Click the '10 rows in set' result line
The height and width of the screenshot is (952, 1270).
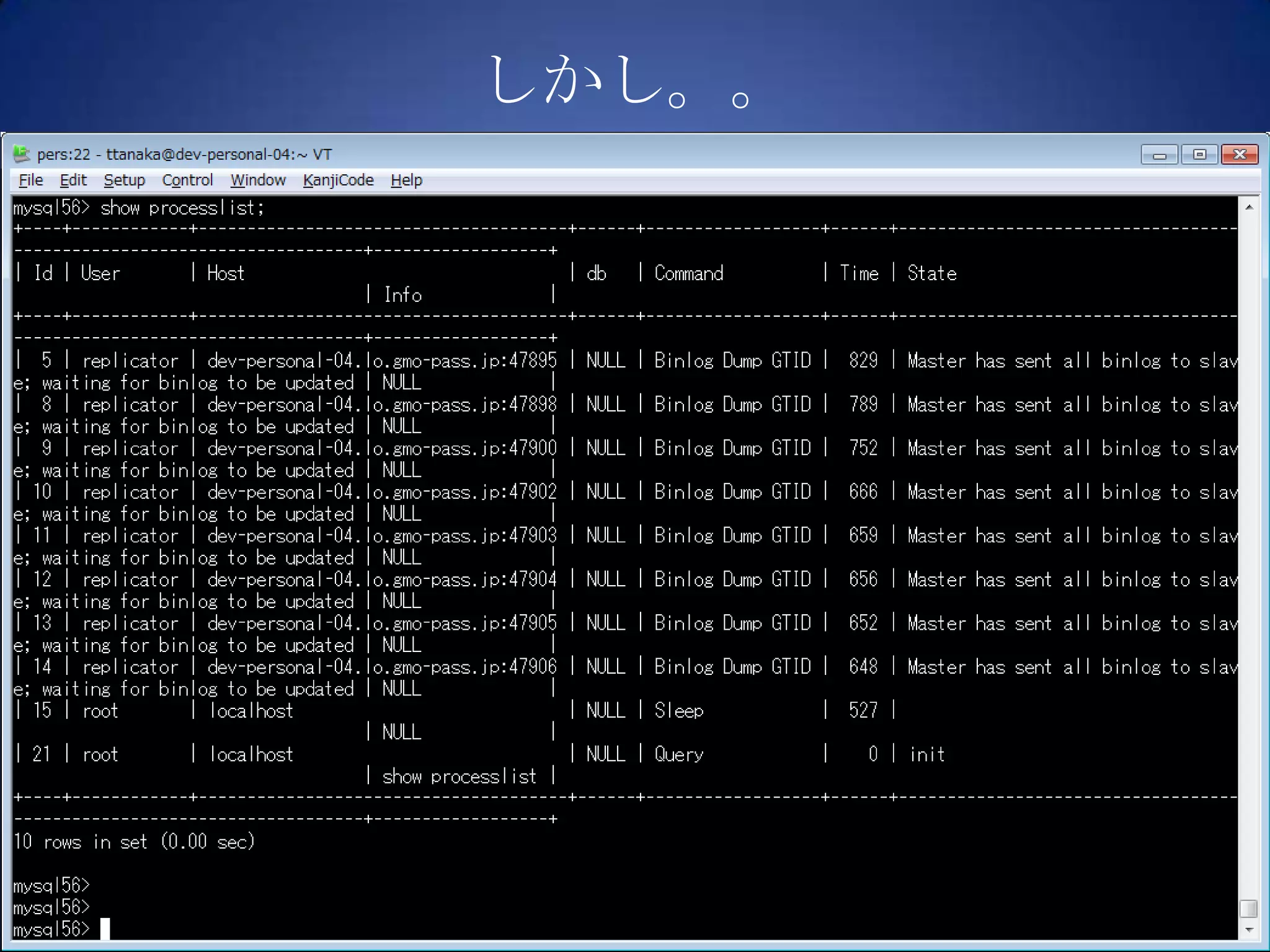click(134, 842)
